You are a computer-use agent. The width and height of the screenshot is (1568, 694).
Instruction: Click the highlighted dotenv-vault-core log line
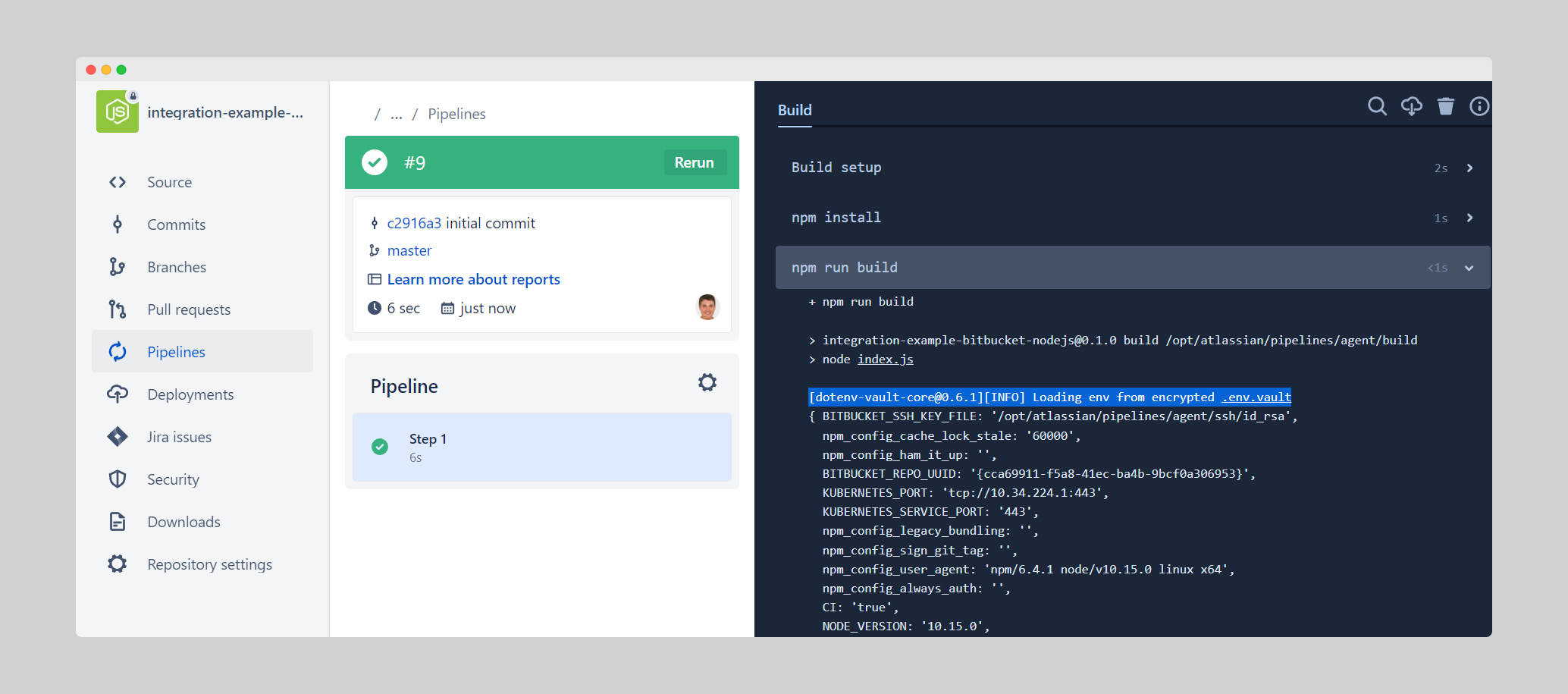[1050, 397]
